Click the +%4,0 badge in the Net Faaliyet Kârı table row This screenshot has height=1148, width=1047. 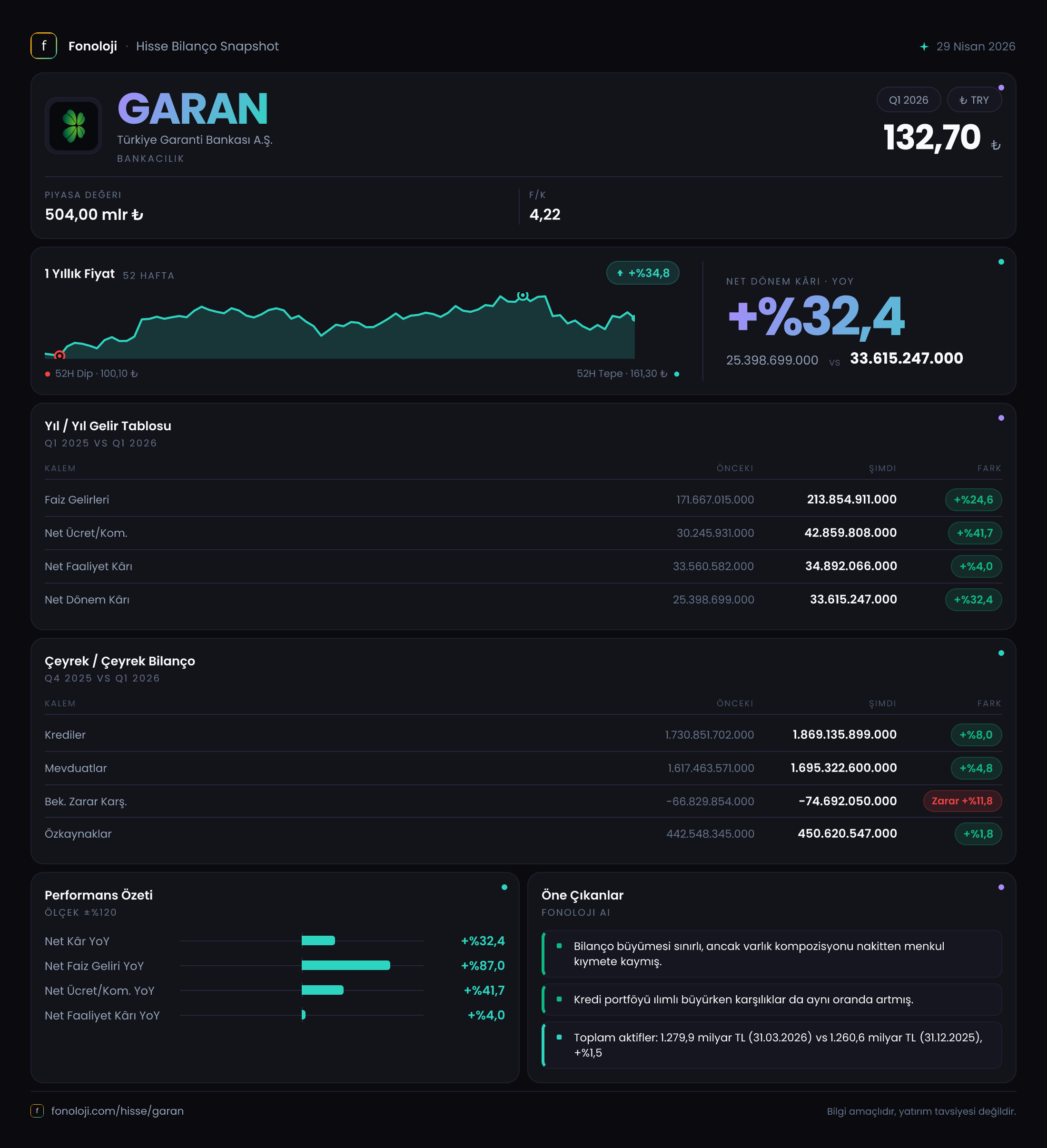pos(976,566)
